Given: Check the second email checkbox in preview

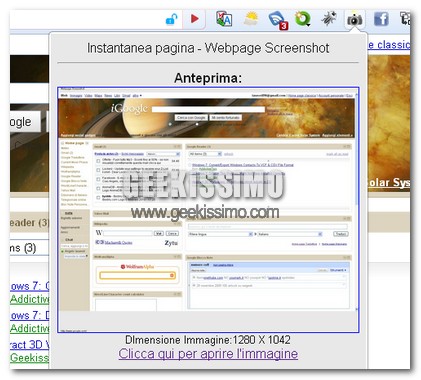Looking at the screenshot, I should 98,170.
